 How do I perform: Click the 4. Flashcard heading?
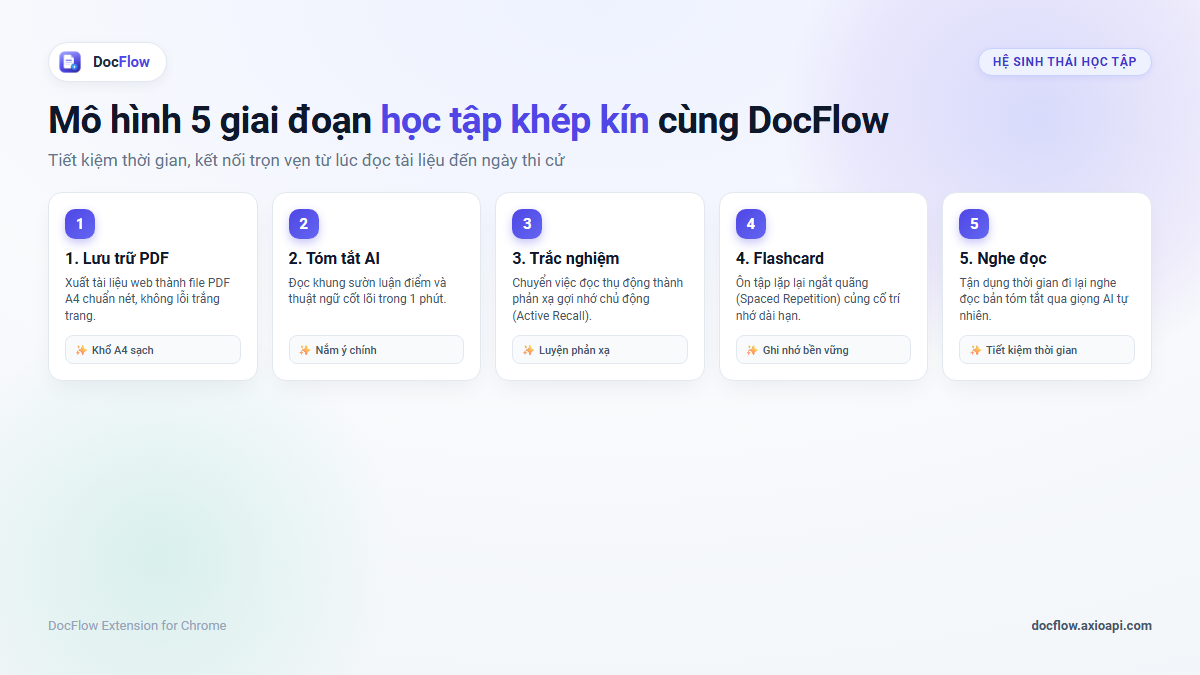click(780, 259)
